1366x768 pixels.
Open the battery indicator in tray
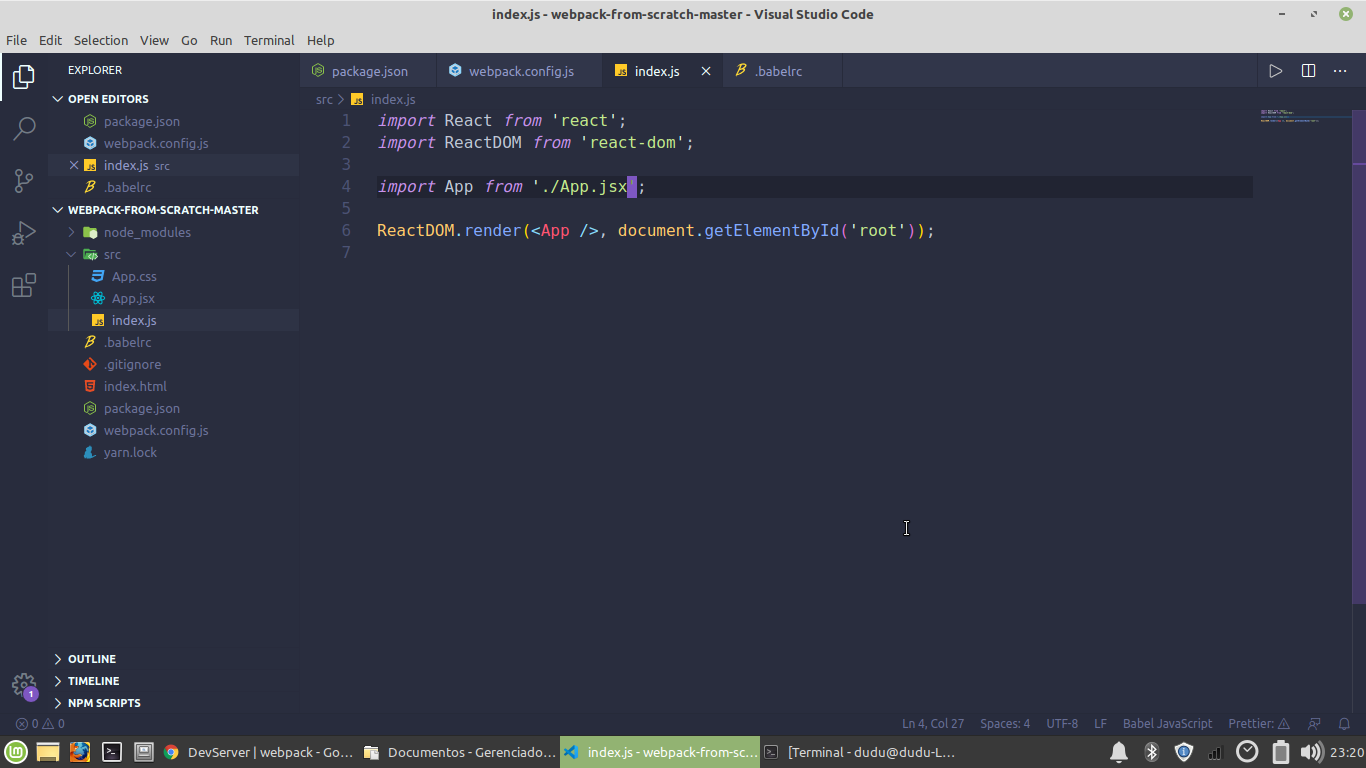point(1280,752)
